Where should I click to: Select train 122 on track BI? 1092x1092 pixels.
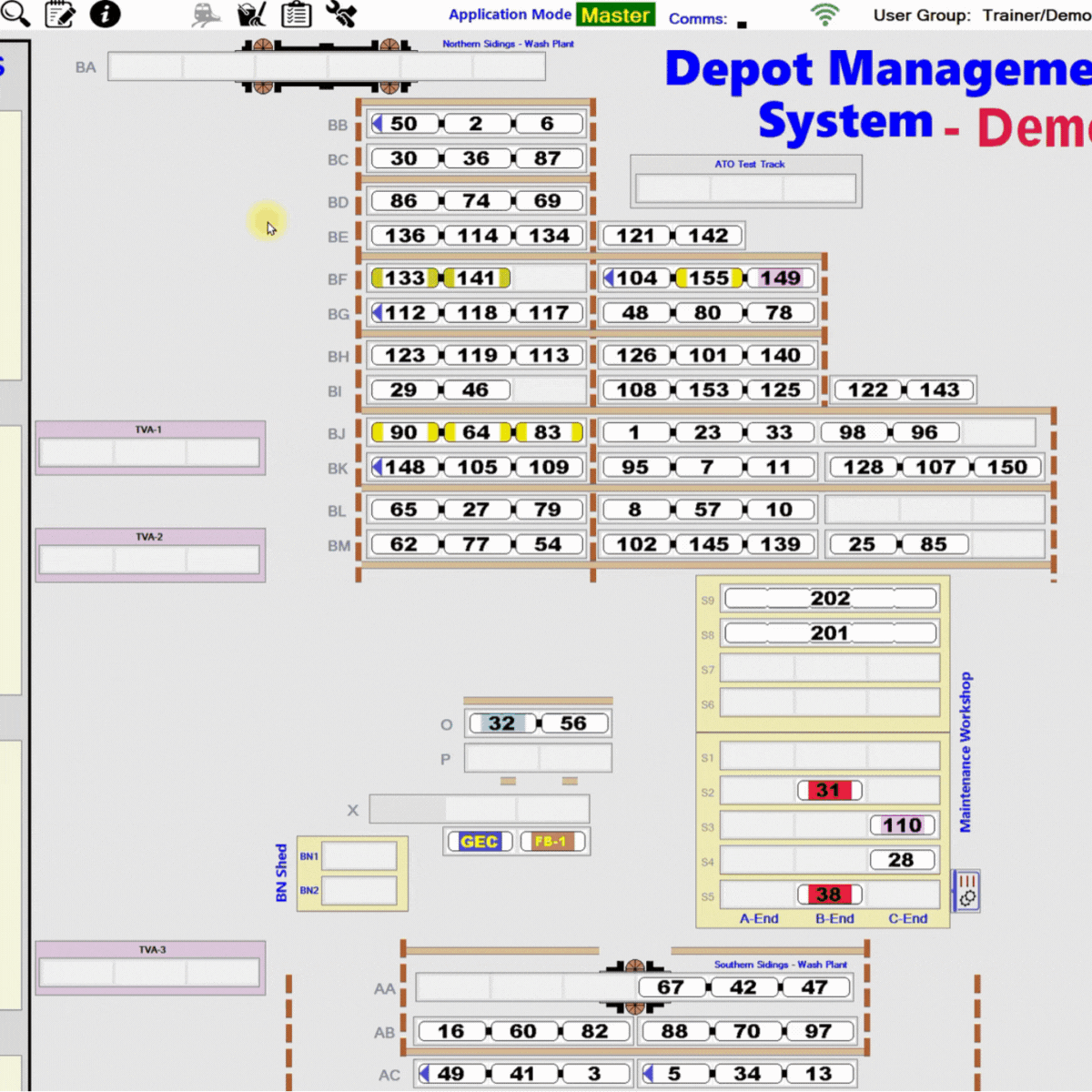coord(867,390)
